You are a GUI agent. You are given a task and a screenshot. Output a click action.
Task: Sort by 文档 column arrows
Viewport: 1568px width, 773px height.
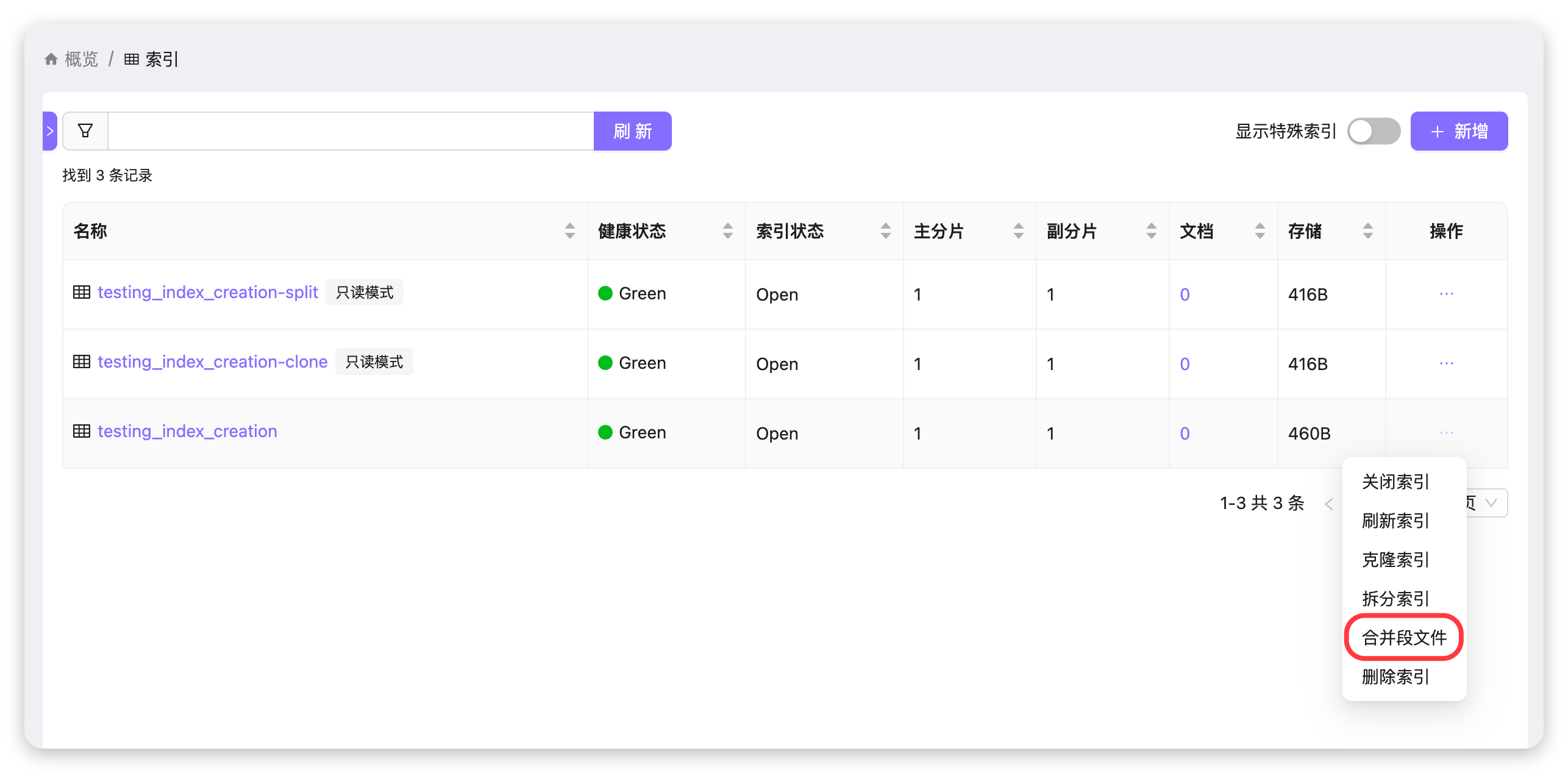pyautogui.click(x=1260, y=231)
